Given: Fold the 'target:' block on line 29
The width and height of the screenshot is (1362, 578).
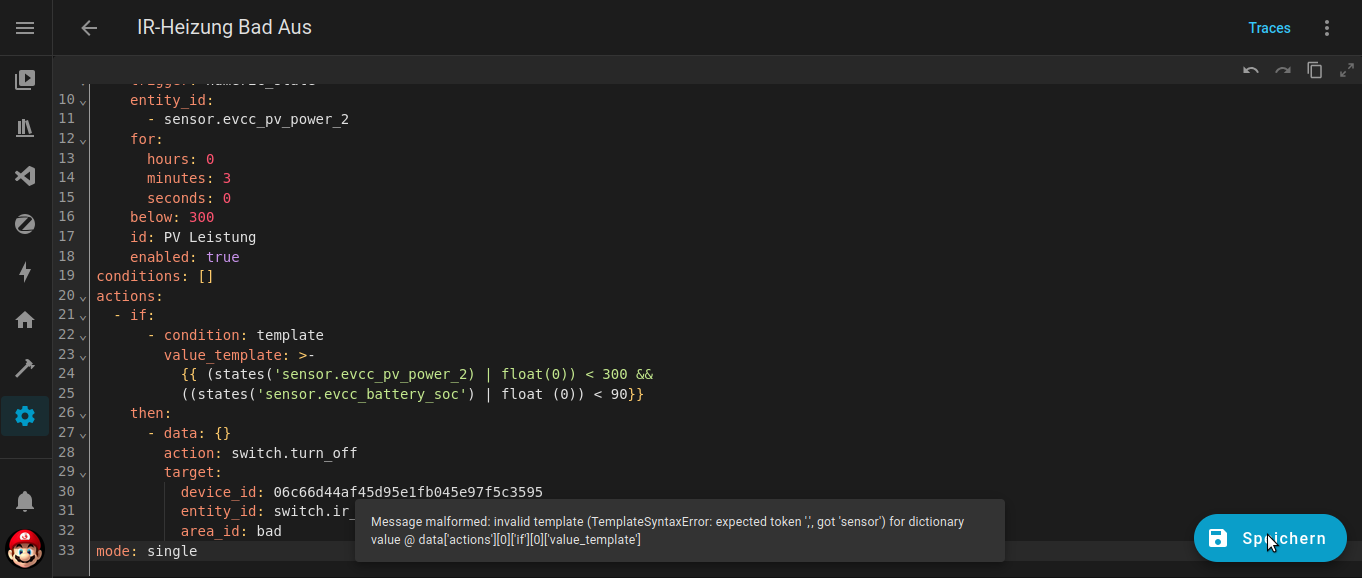Looking at the screenshot, I should coord(83,473).
